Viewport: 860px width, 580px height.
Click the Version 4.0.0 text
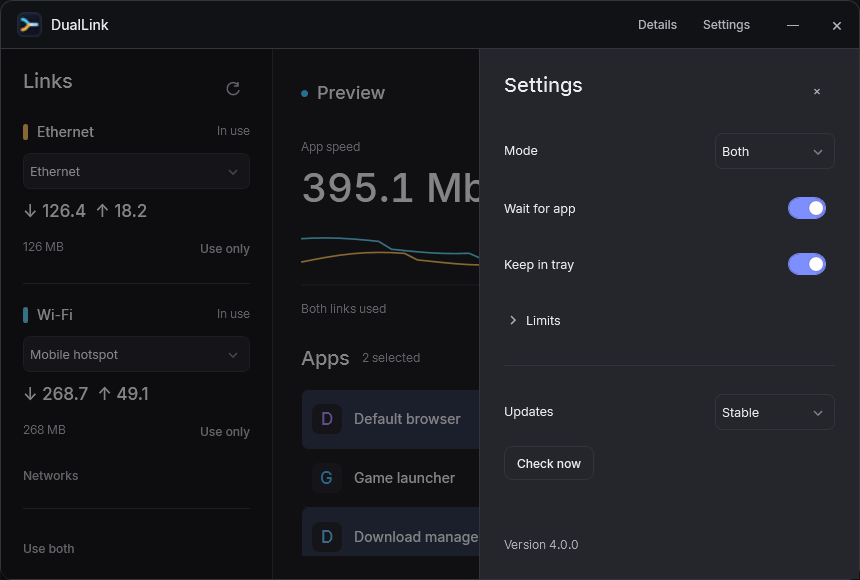click(x=541, y=545)
